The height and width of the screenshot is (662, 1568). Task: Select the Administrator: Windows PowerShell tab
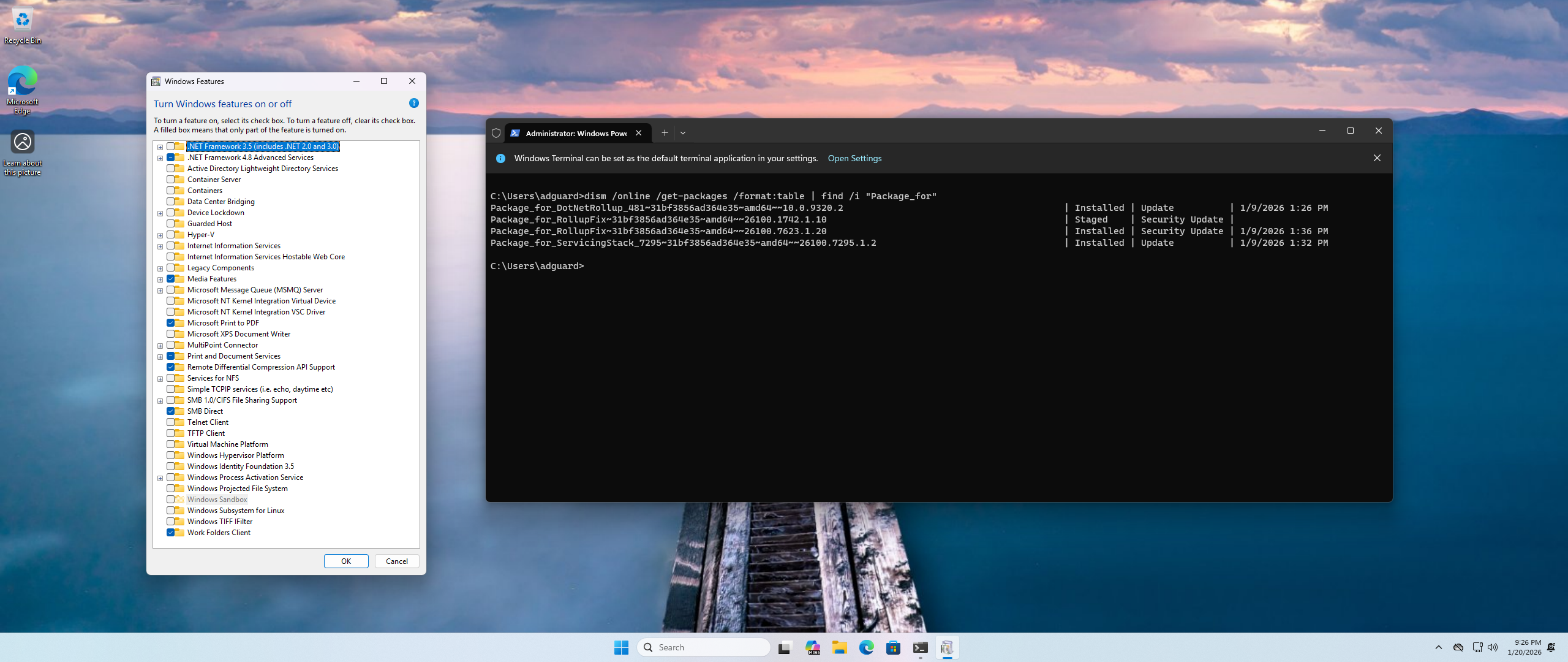[x=575, y=133]
